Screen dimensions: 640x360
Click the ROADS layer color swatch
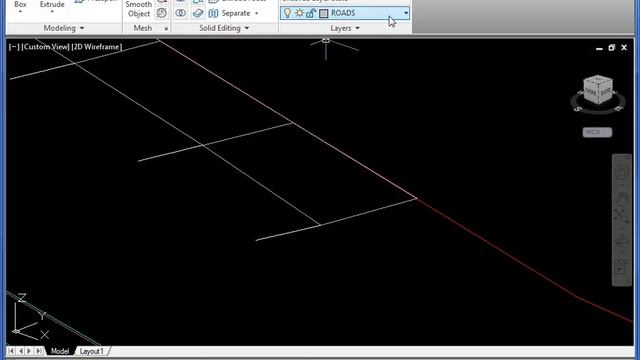pyautogui.click(x=324, y=13)
